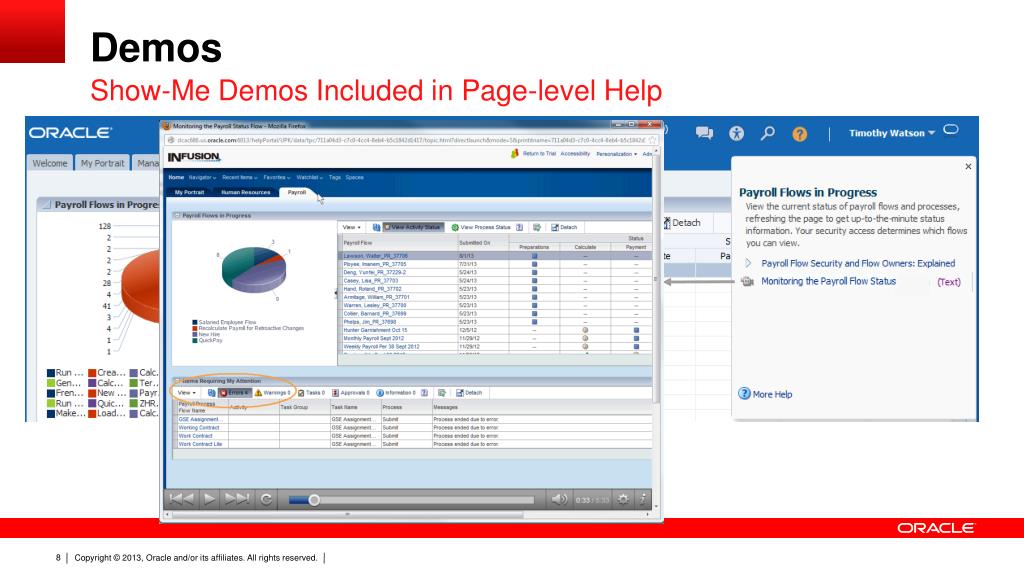Image resolution: width=1024 pixels, height=576 pixels.
Task: Collapse the Payroll Flows in Progress panel in the Firefox window
Action: pyautogui.click(x=177, y=216)
